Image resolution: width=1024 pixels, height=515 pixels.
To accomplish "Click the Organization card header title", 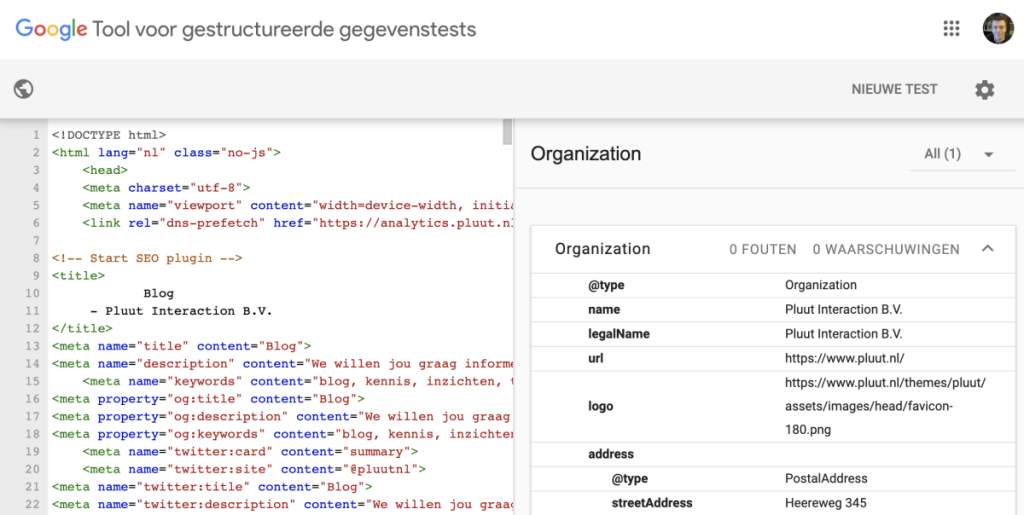I will [602, 249].
